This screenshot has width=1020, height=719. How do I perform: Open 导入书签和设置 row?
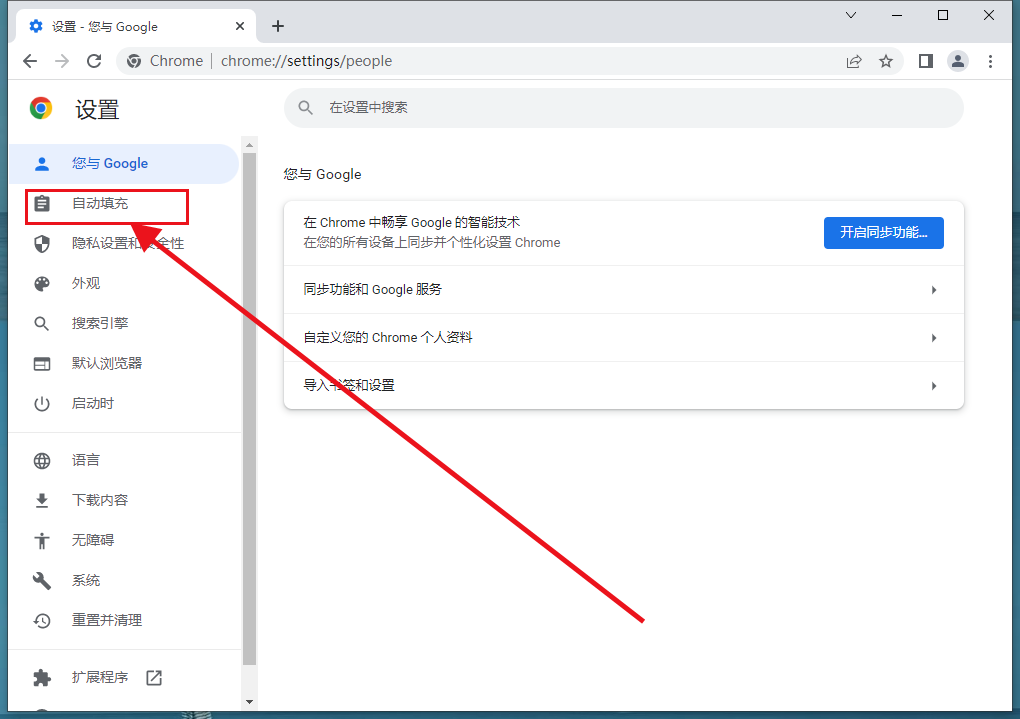pos(624,386)
